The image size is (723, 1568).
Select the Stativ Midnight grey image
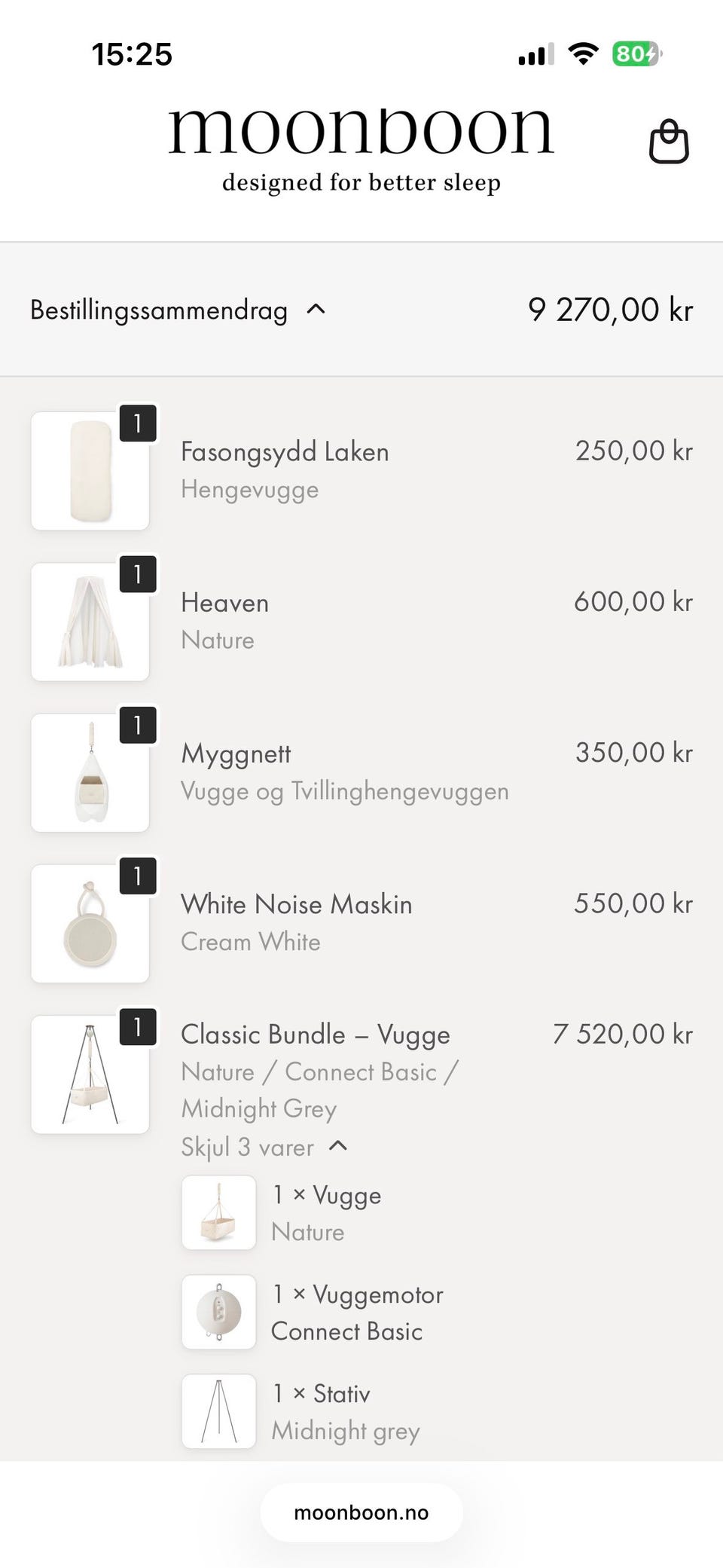219,1411
